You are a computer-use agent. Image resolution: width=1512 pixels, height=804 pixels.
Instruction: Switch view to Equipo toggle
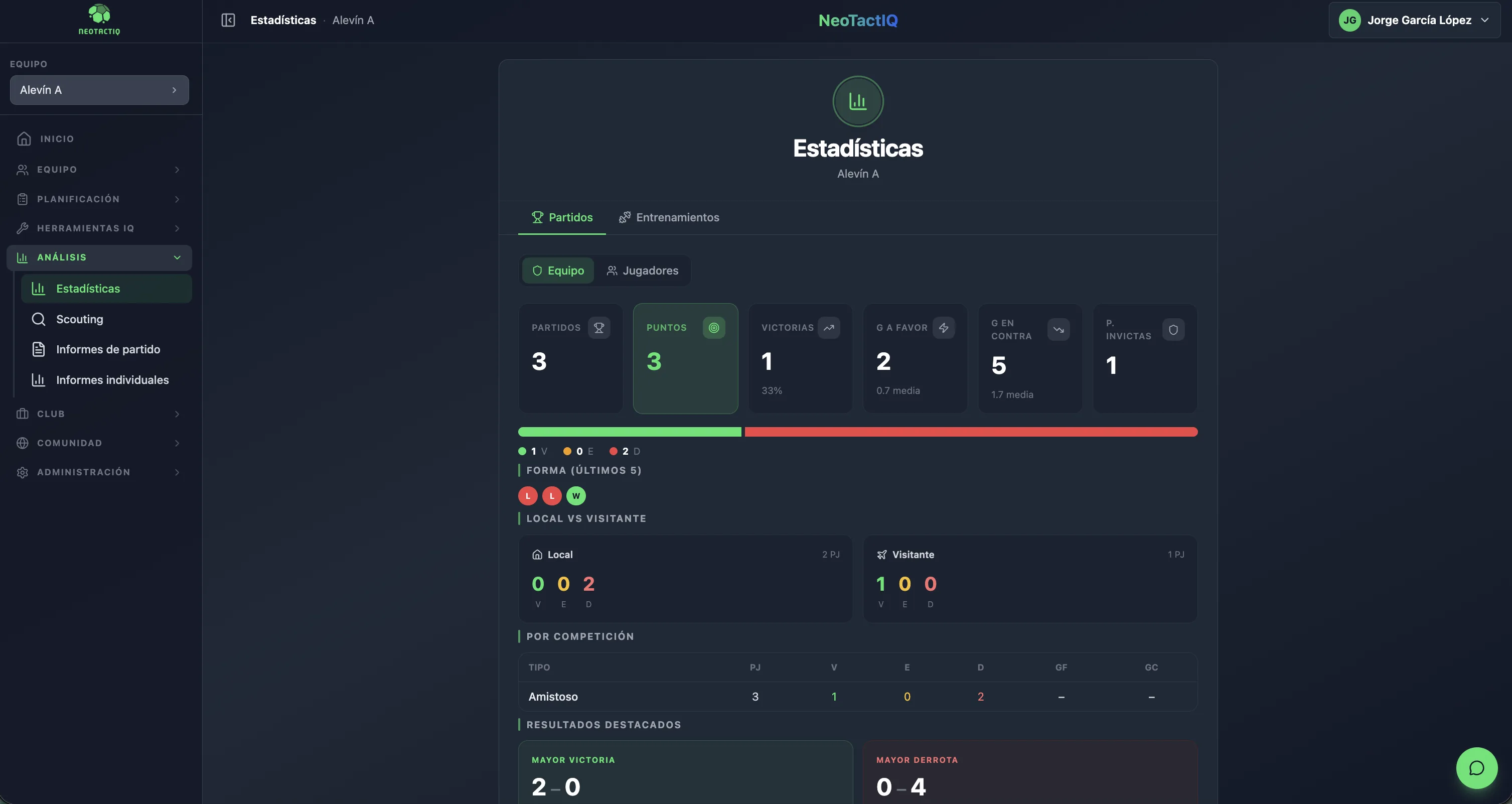[558, 270]
